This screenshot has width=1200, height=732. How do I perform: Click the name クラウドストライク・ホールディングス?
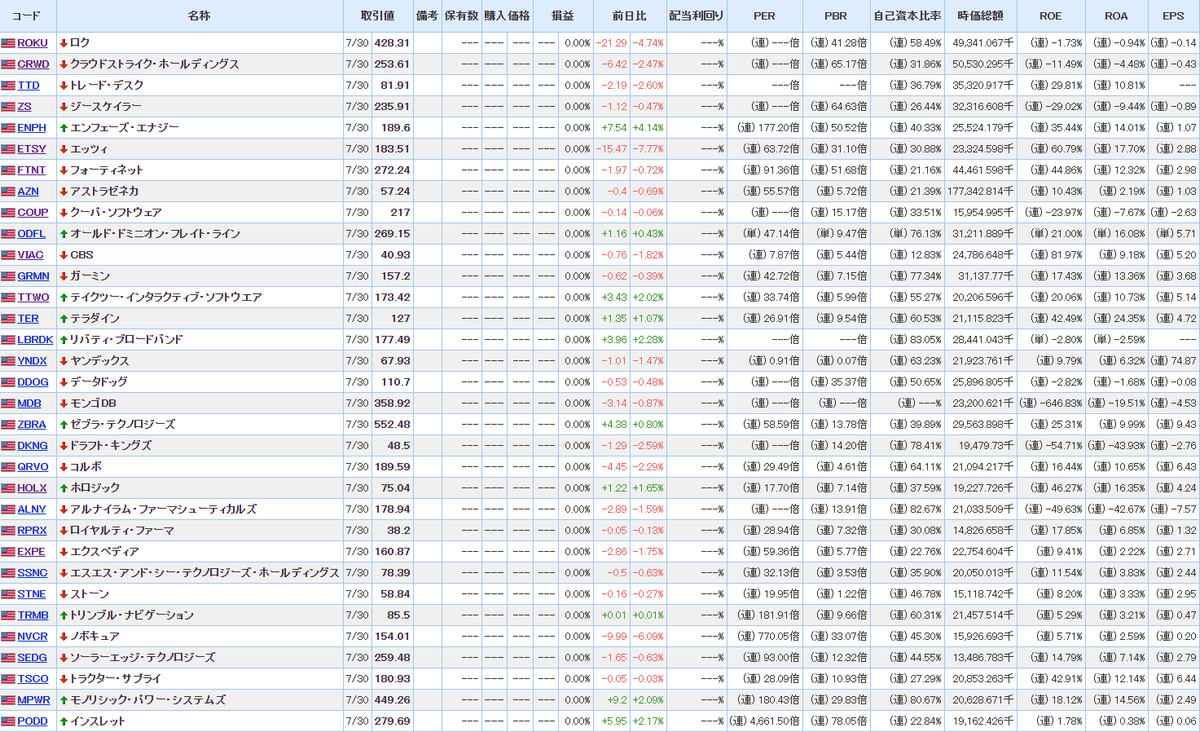pyautogui.click(x=155, y=64)
